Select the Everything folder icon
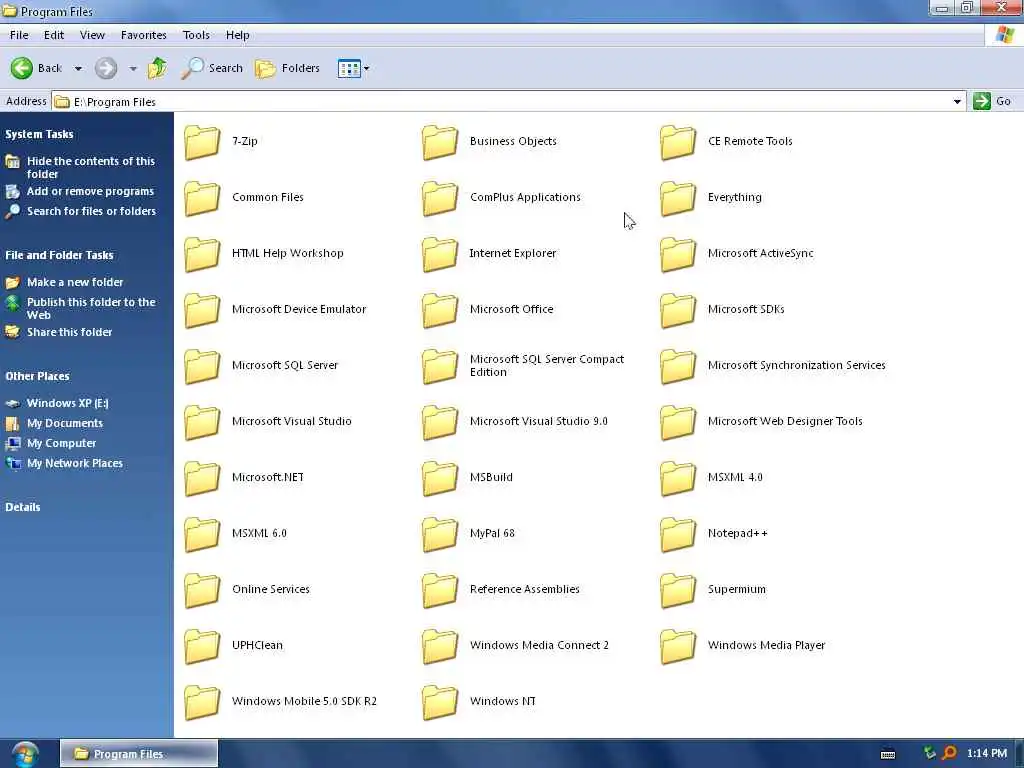1024x768 pixels. pos(678,199)
